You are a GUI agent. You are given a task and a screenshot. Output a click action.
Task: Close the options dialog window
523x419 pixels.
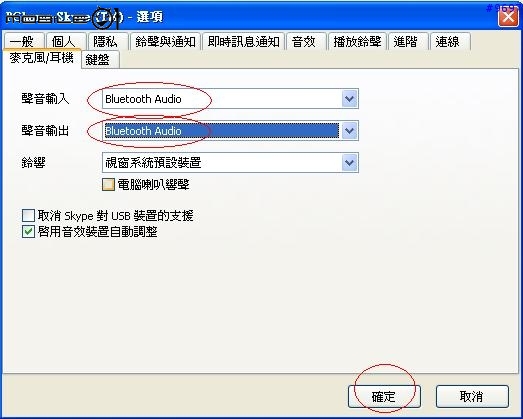tap(508, 16)
